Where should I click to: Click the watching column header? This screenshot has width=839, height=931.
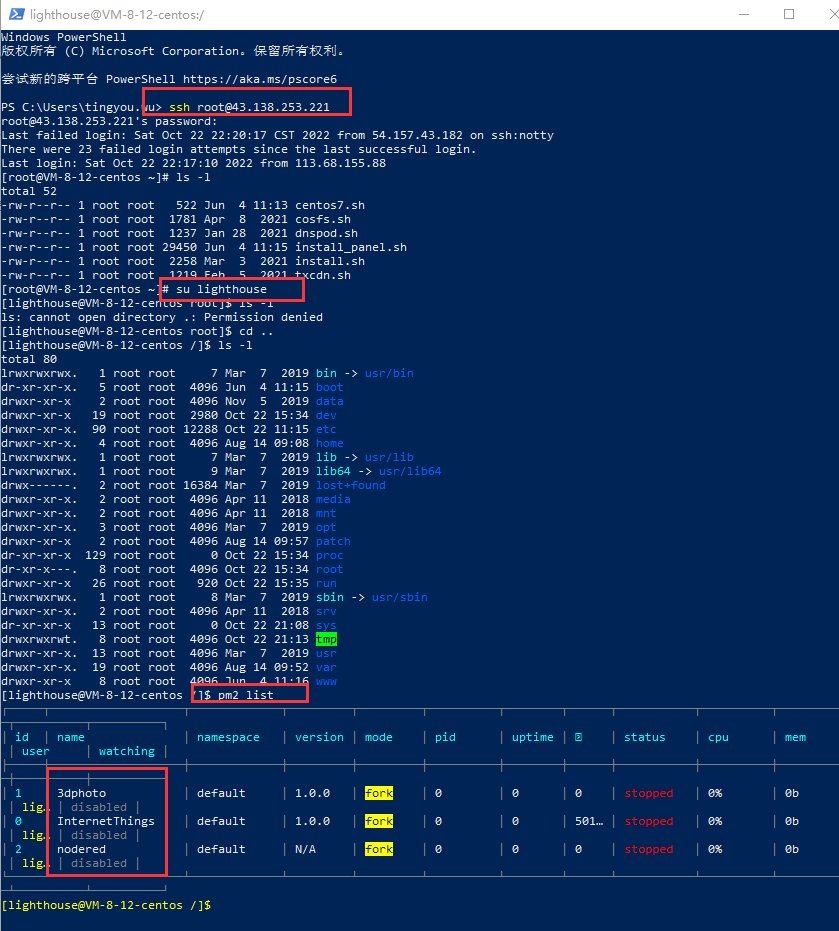pos(126,752)
